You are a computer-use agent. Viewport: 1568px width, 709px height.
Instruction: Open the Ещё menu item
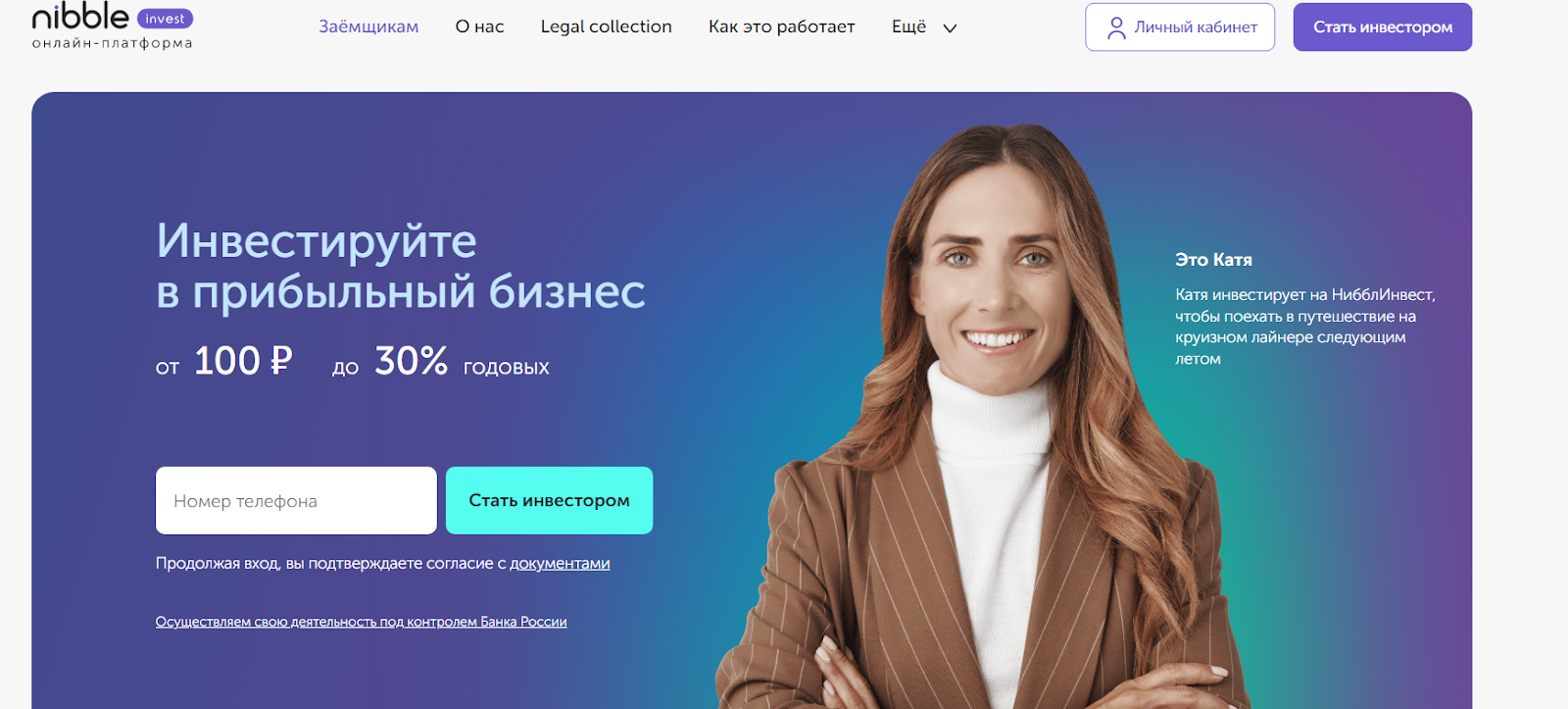(908, 26)
